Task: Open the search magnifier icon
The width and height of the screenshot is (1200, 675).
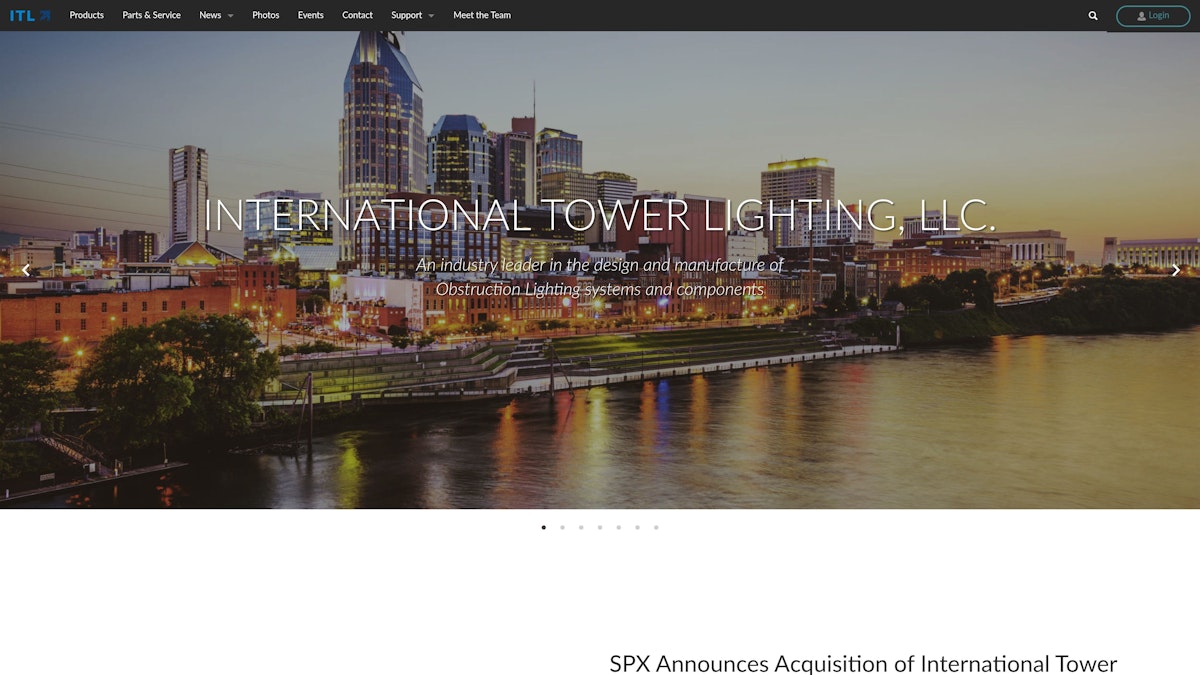Action: coord(1093,16)
